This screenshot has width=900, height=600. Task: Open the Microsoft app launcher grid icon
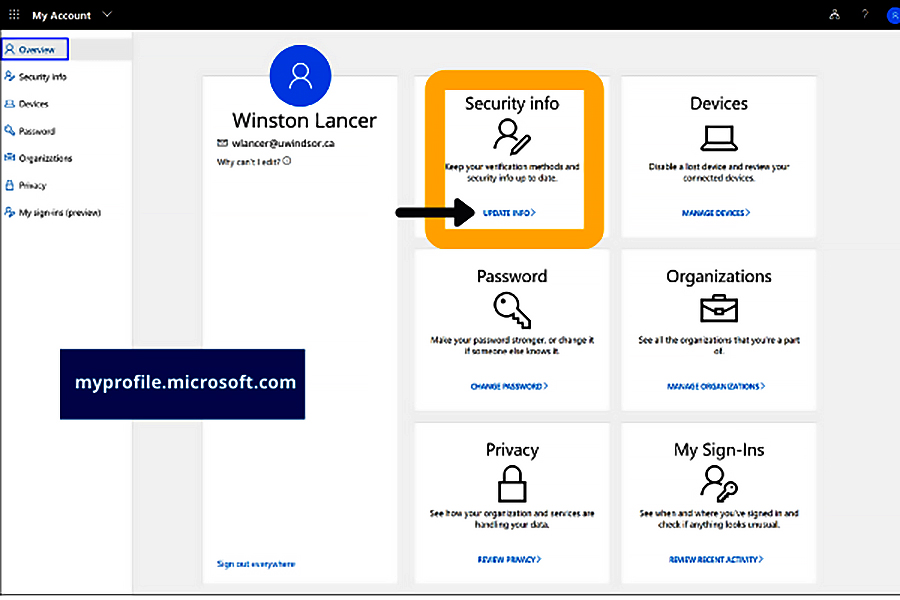13,15
